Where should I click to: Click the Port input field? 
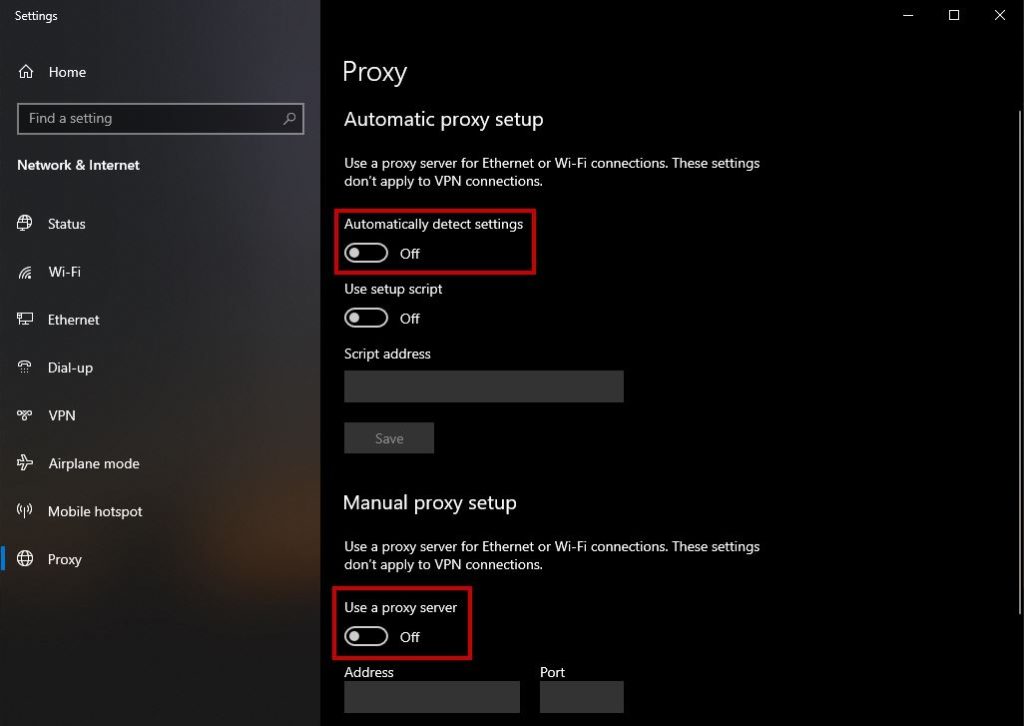pos(581,697)
